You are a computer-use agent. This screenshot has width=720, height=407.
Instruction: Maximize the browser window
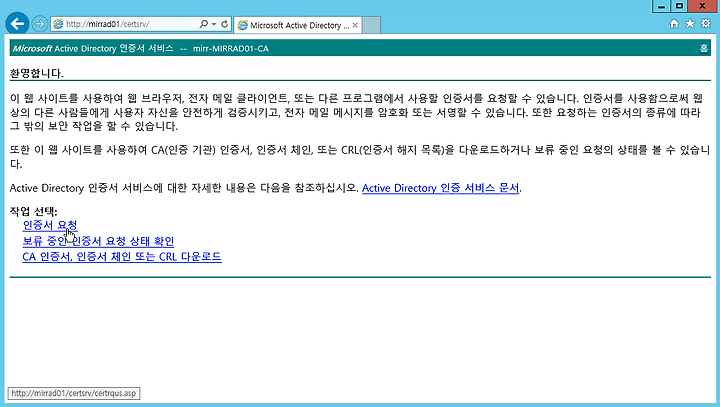680,6
